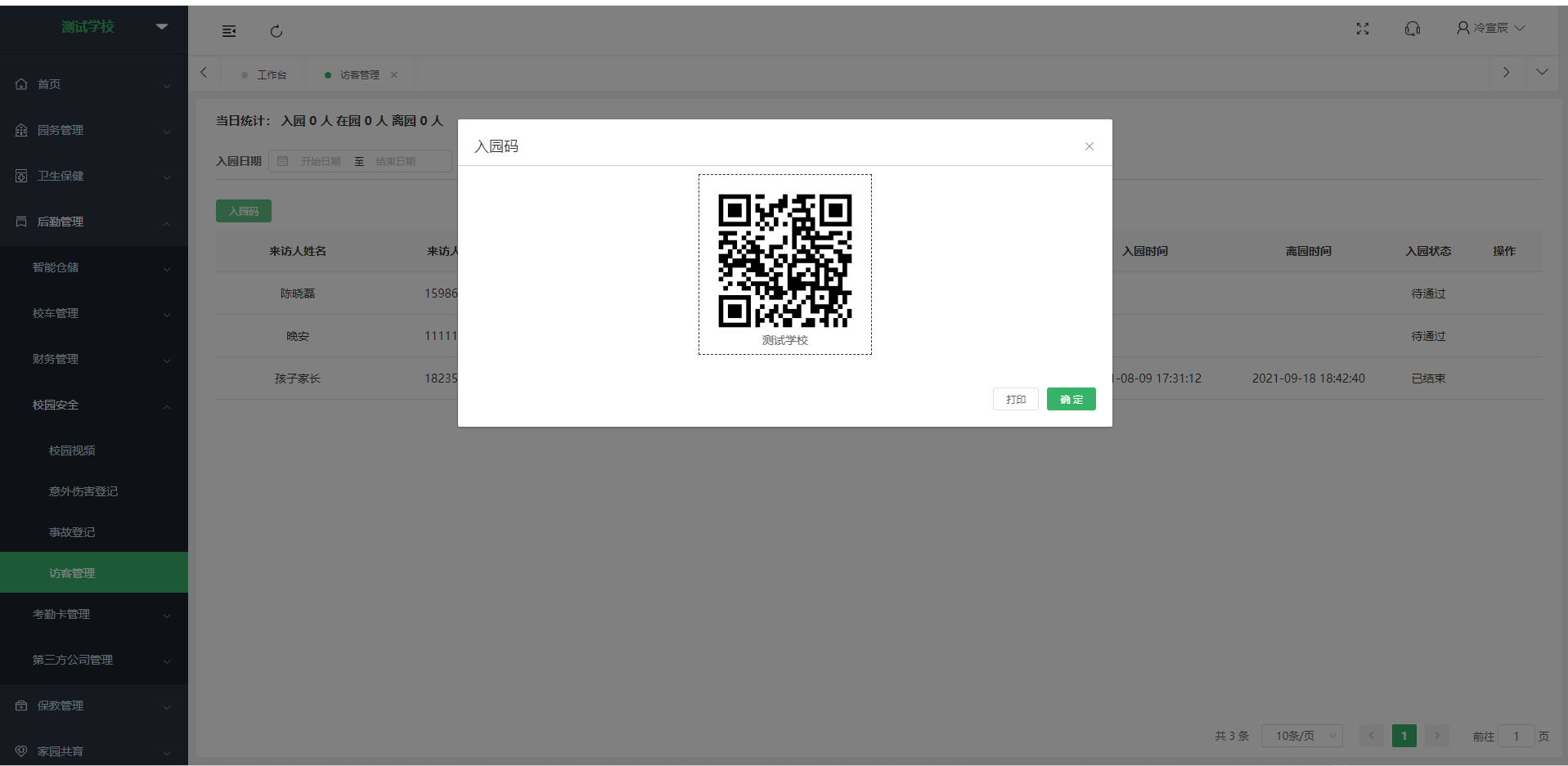Image resolution: width=1568 pixels, height=766 pixels.
Task: Click the 入园状态 column header
Action: [x=1428, y=251]
